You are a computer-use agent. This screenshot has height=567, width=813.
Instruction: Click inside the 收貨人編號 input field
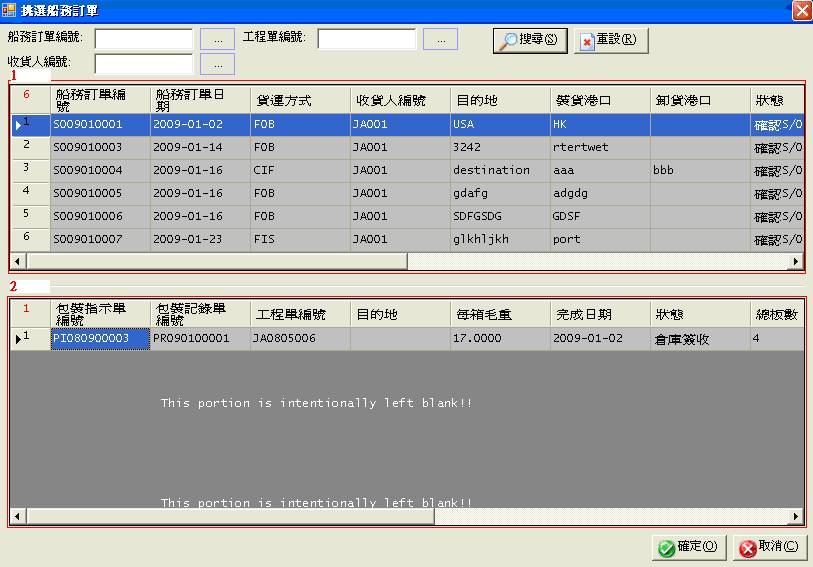(x=143, y=64)
